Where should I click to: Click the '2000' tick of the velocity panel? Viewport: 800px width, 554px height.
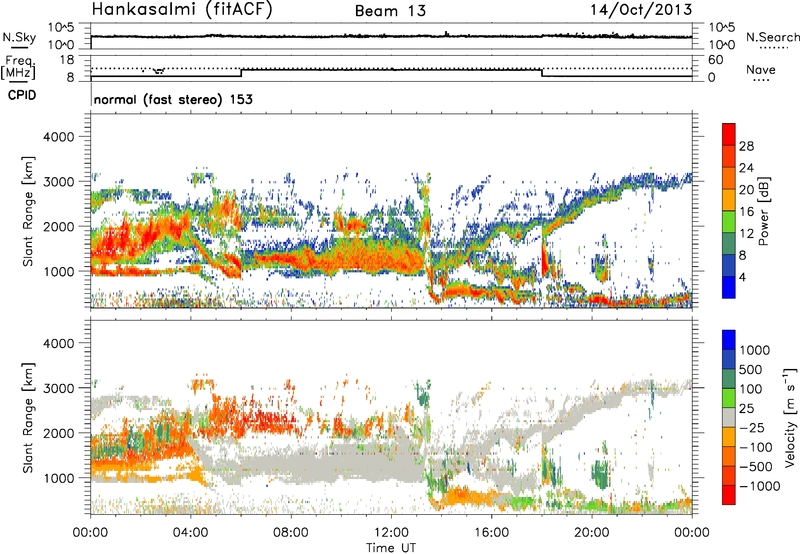58,433
